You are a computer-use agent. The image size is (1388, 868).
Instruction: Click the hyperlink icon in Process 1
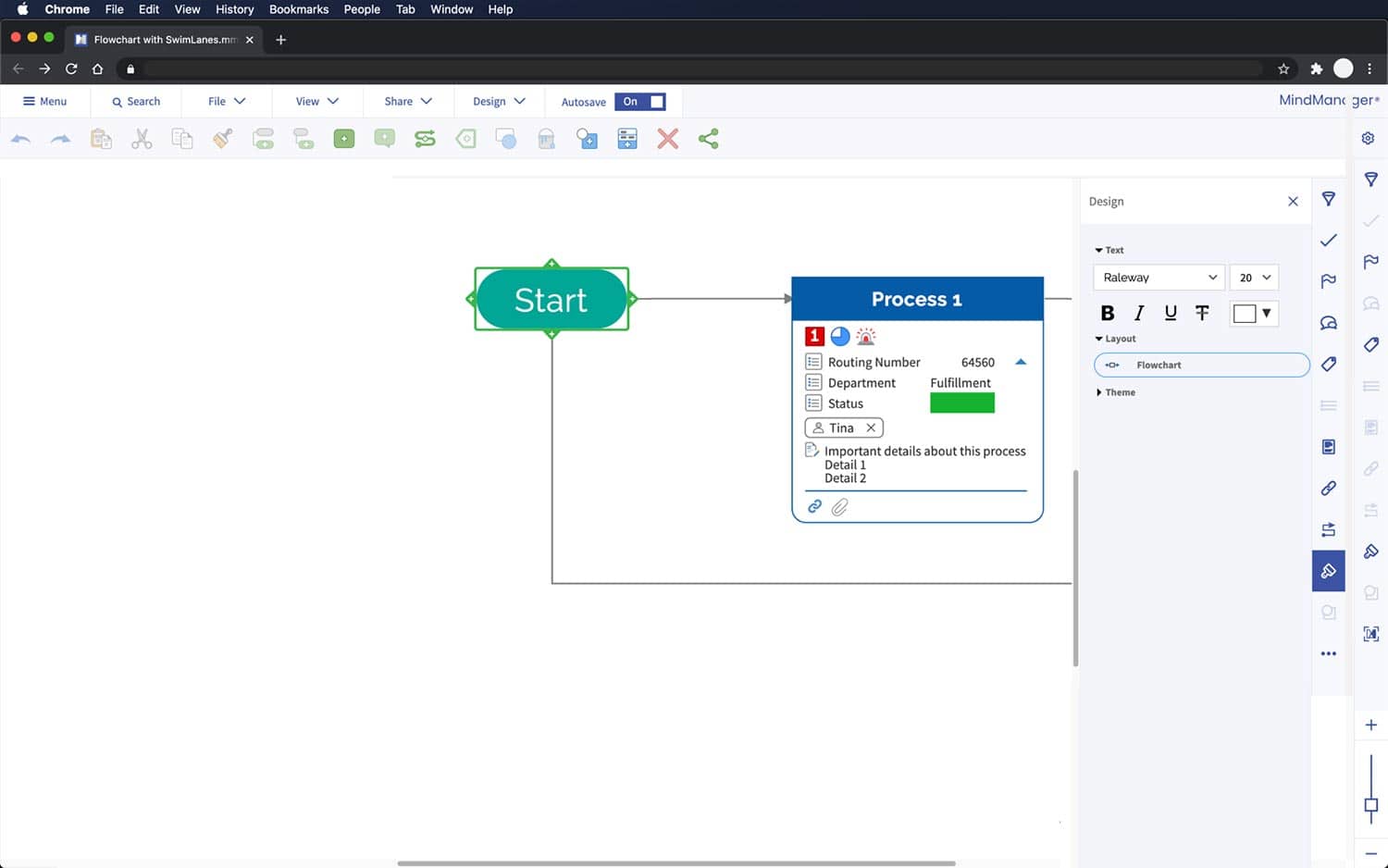[814, 506]
